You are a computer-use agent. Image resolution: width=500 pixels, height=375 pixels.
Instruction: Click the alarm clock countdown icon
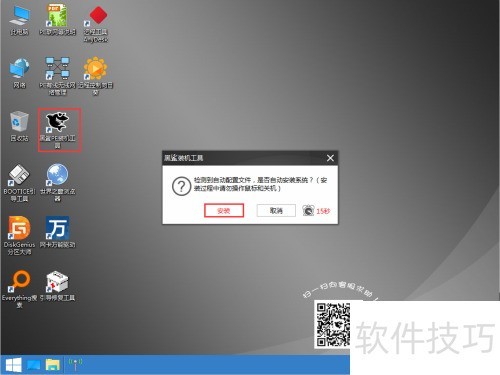click(x=308, y=211)
